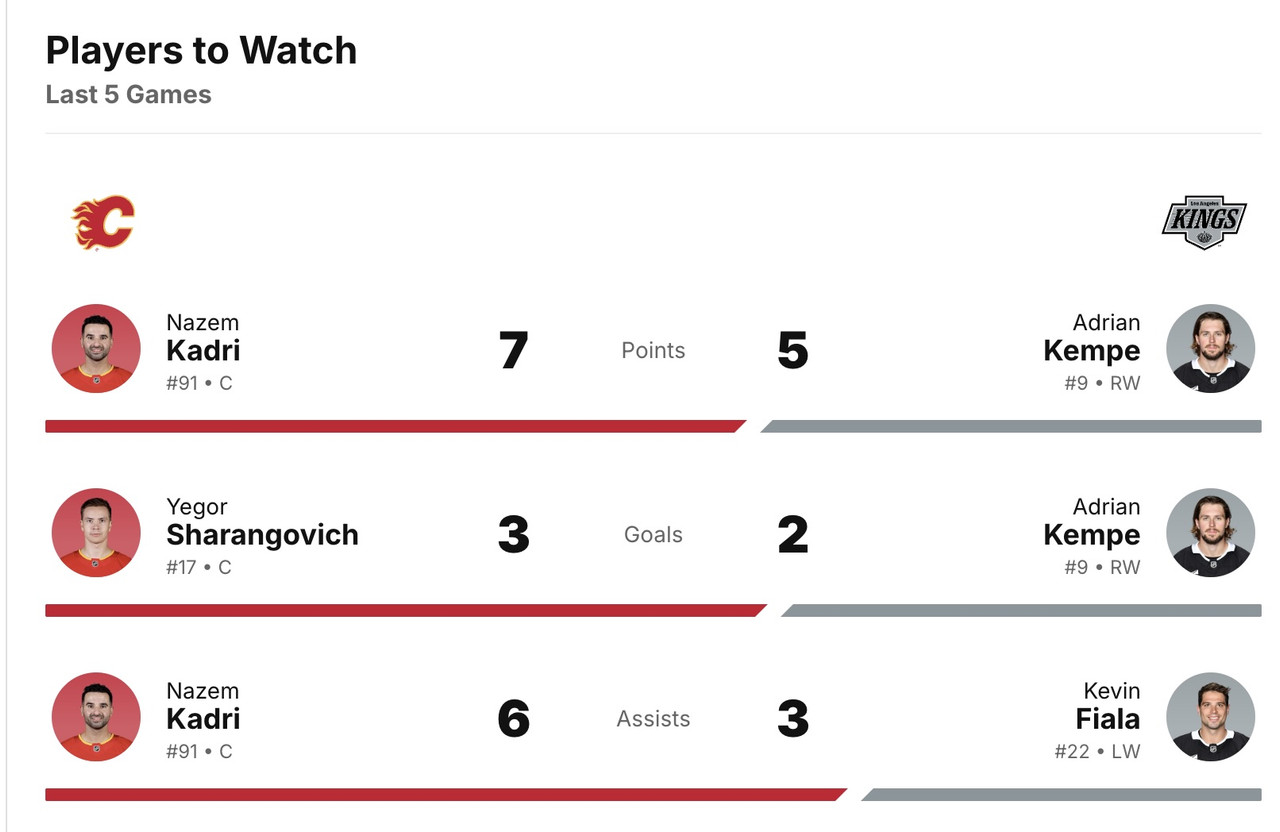
Task: Open Adrian Kempe's headshot in the Points row
Action: tap(1210, 349)
